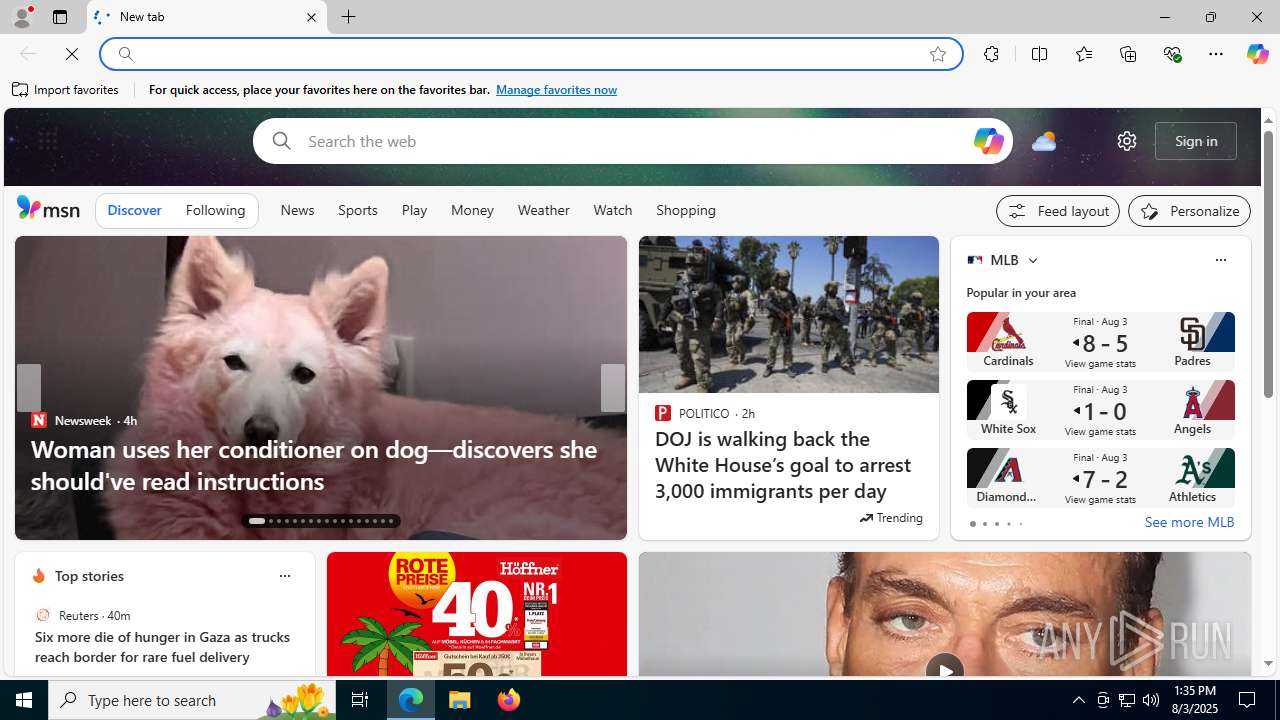Open the notification center icon
The width and height of the screenshot is (1280, 720).
coord(1248,700)
